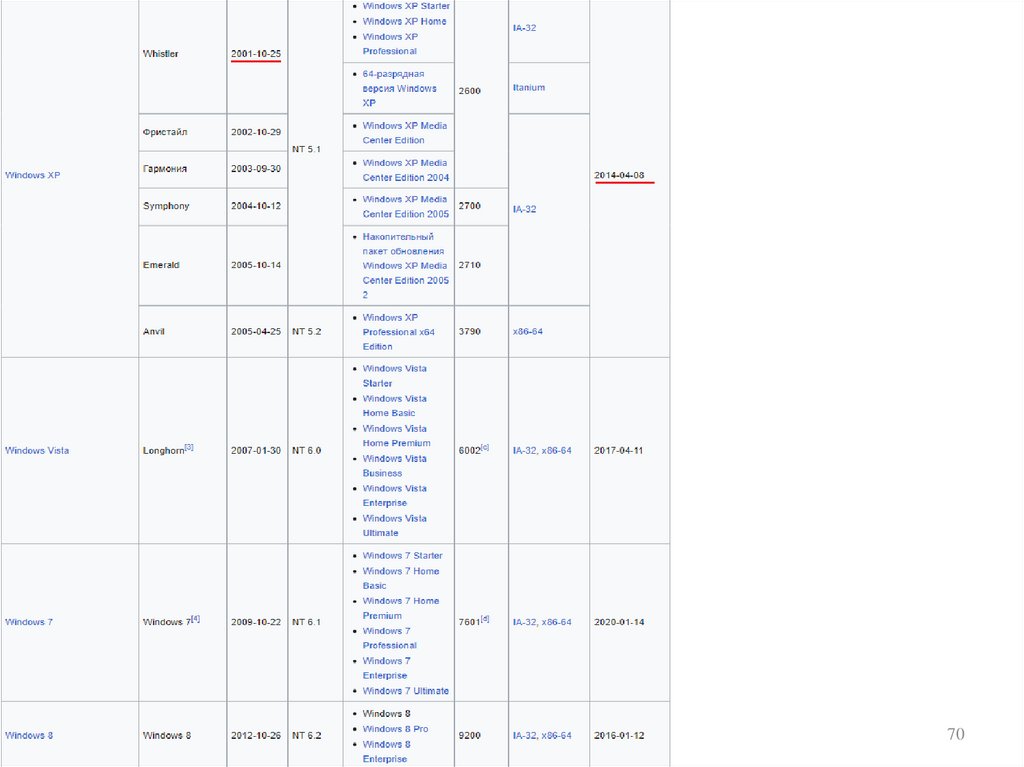This screenshot has width=1024, height=767.
Task: Select the date 2012-10-26
Action: pos(256,735)
